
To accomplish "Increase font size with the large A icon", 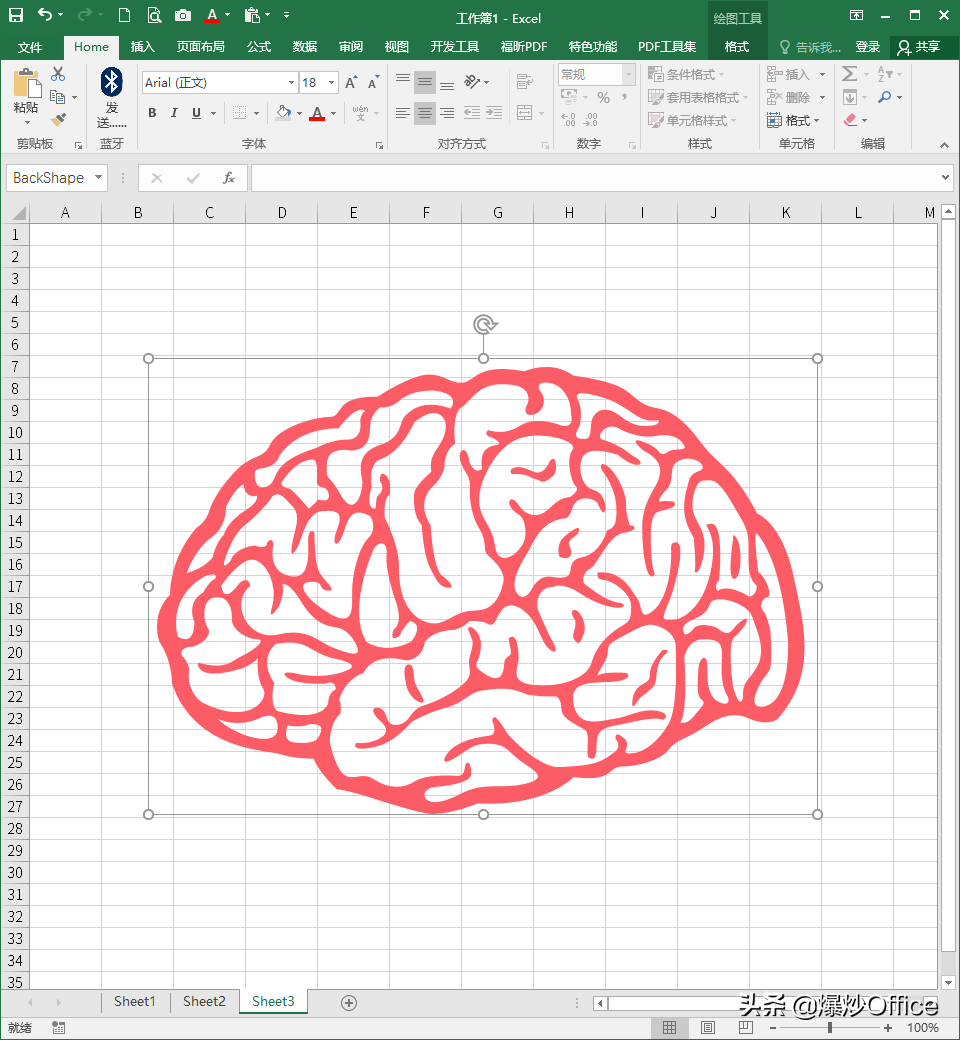I will coord(351,82).
